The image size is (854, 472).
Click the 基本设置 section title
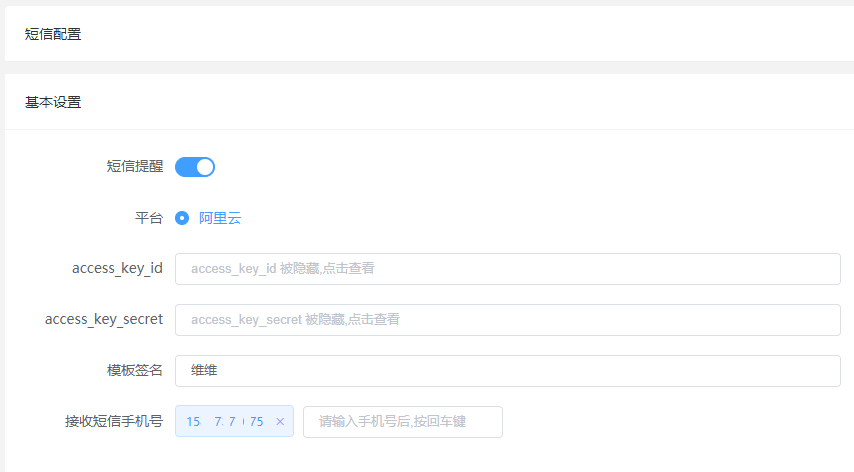tap(53, 102)
